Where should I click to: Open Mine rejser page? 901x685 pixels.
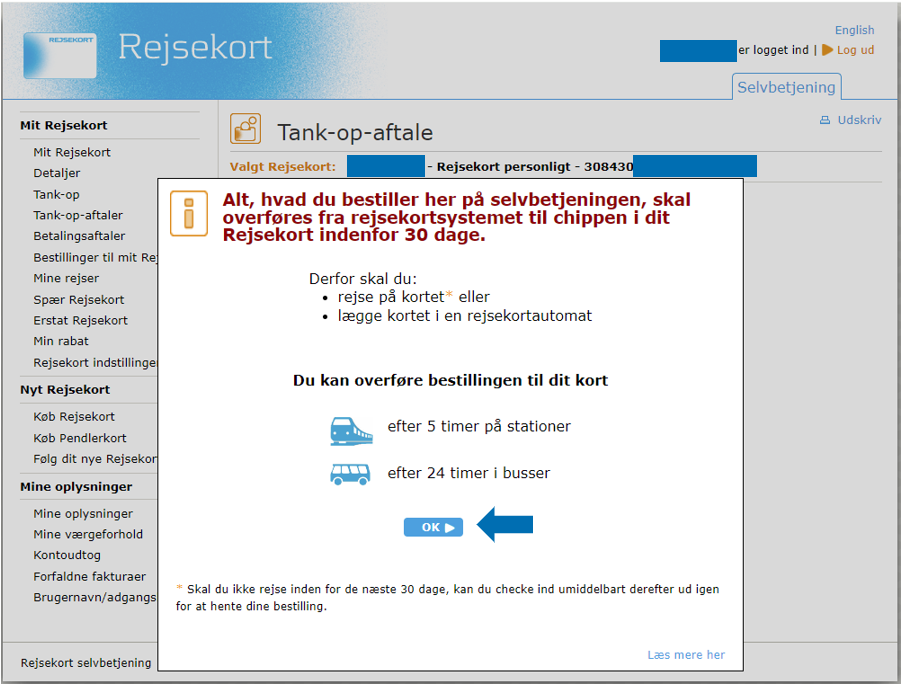(66, 279)
